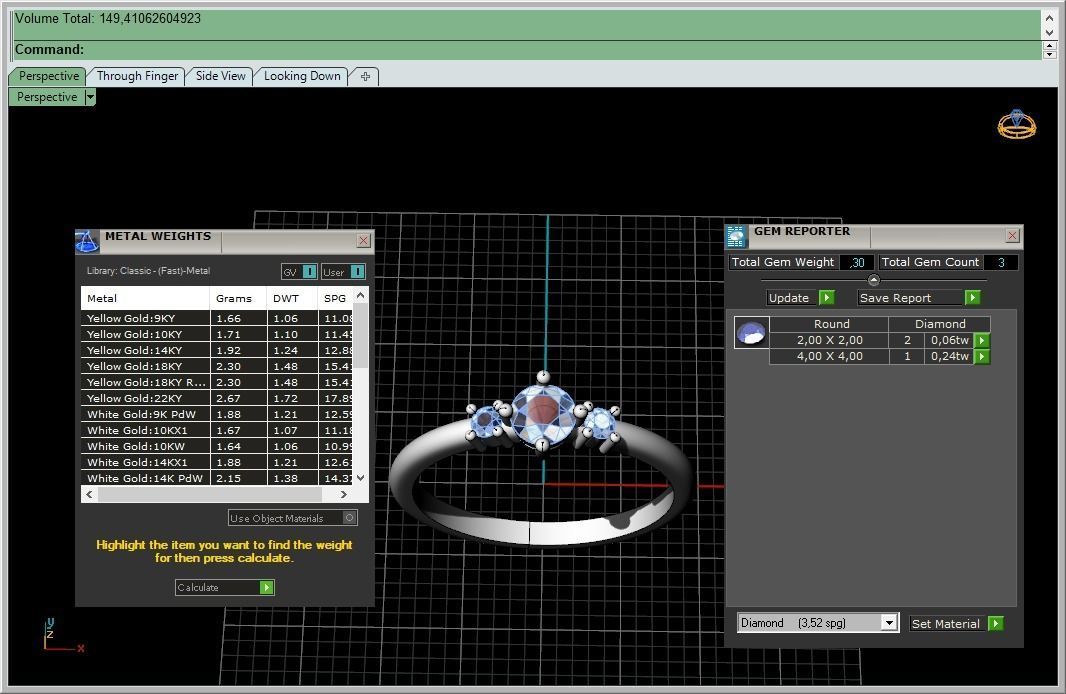Switch to the Side View tab

(220, 76)
